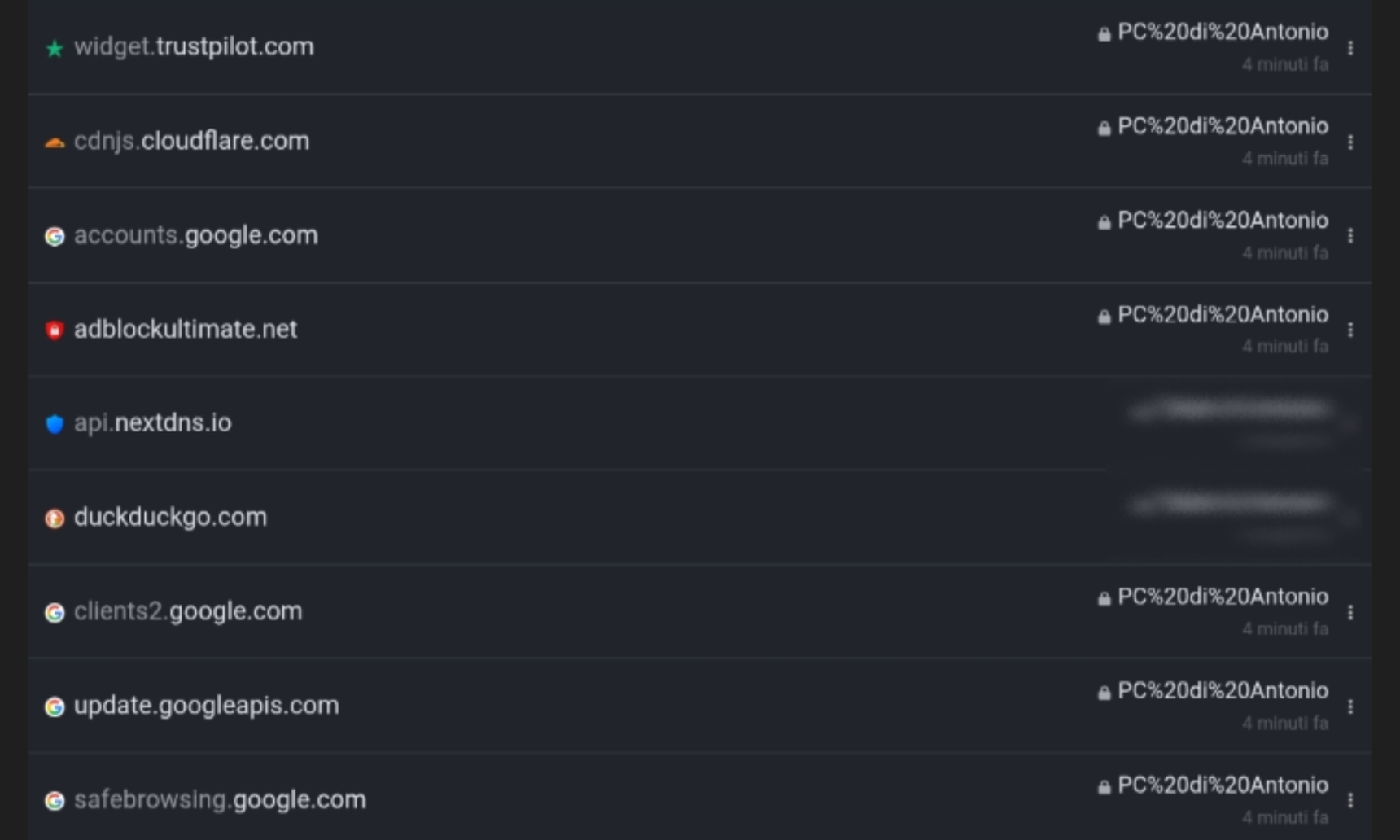Click lock icon on the widget.trustpilot.com row
The height and width of the screenshot is (840, 1400).
pos(1104,34)
